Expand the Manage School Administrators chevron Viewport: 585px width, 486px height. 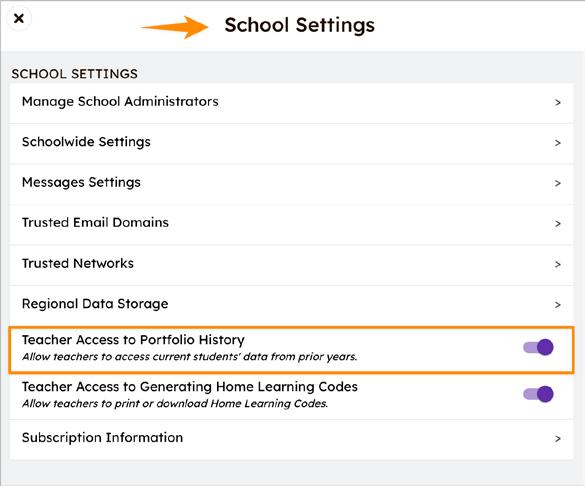tap(557, 103)
